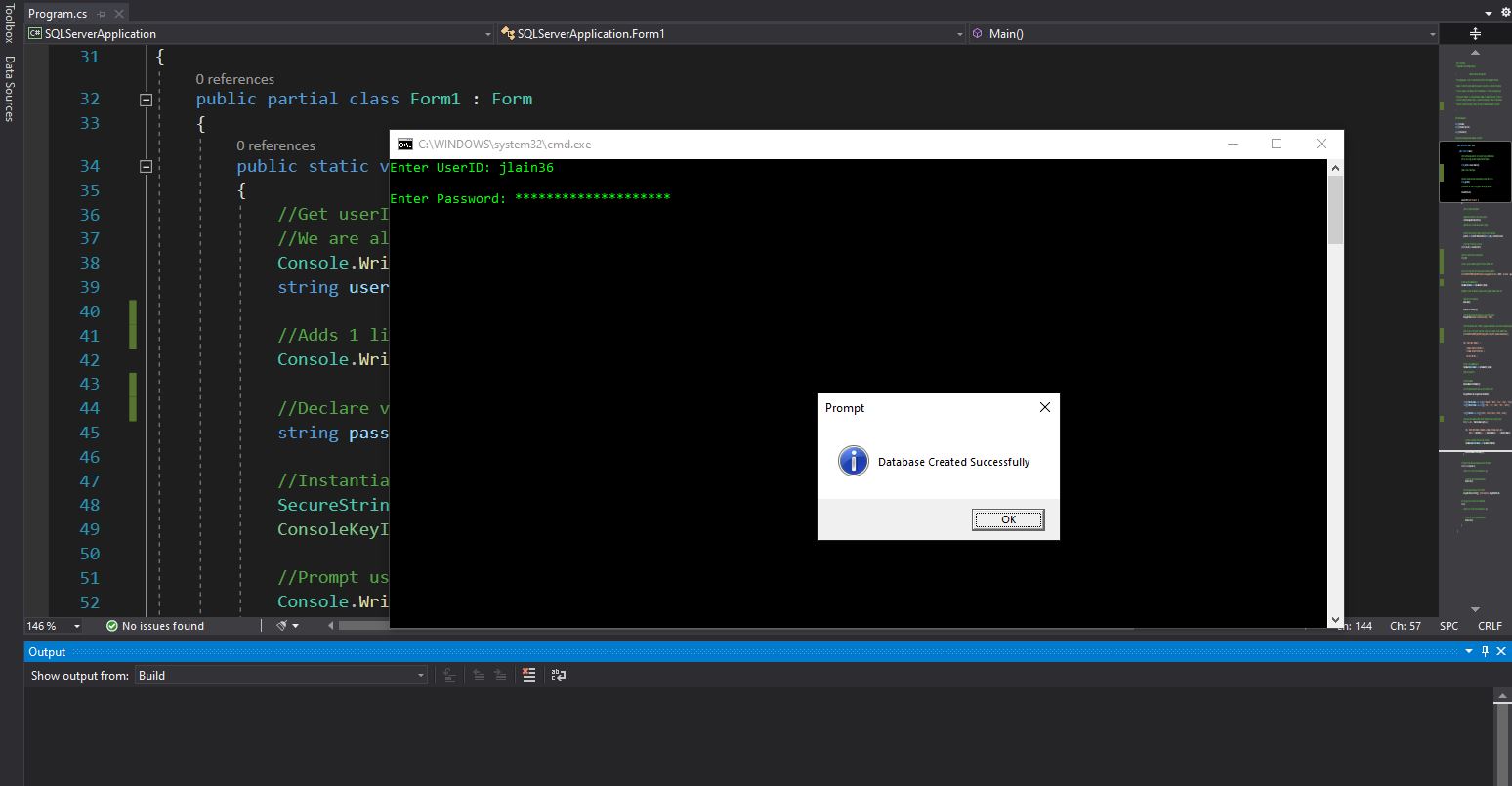Image resolution: width=1512 pixels, height=786 pixels.
Task: Open the Data Sources side tab
Action: point(9,88)
